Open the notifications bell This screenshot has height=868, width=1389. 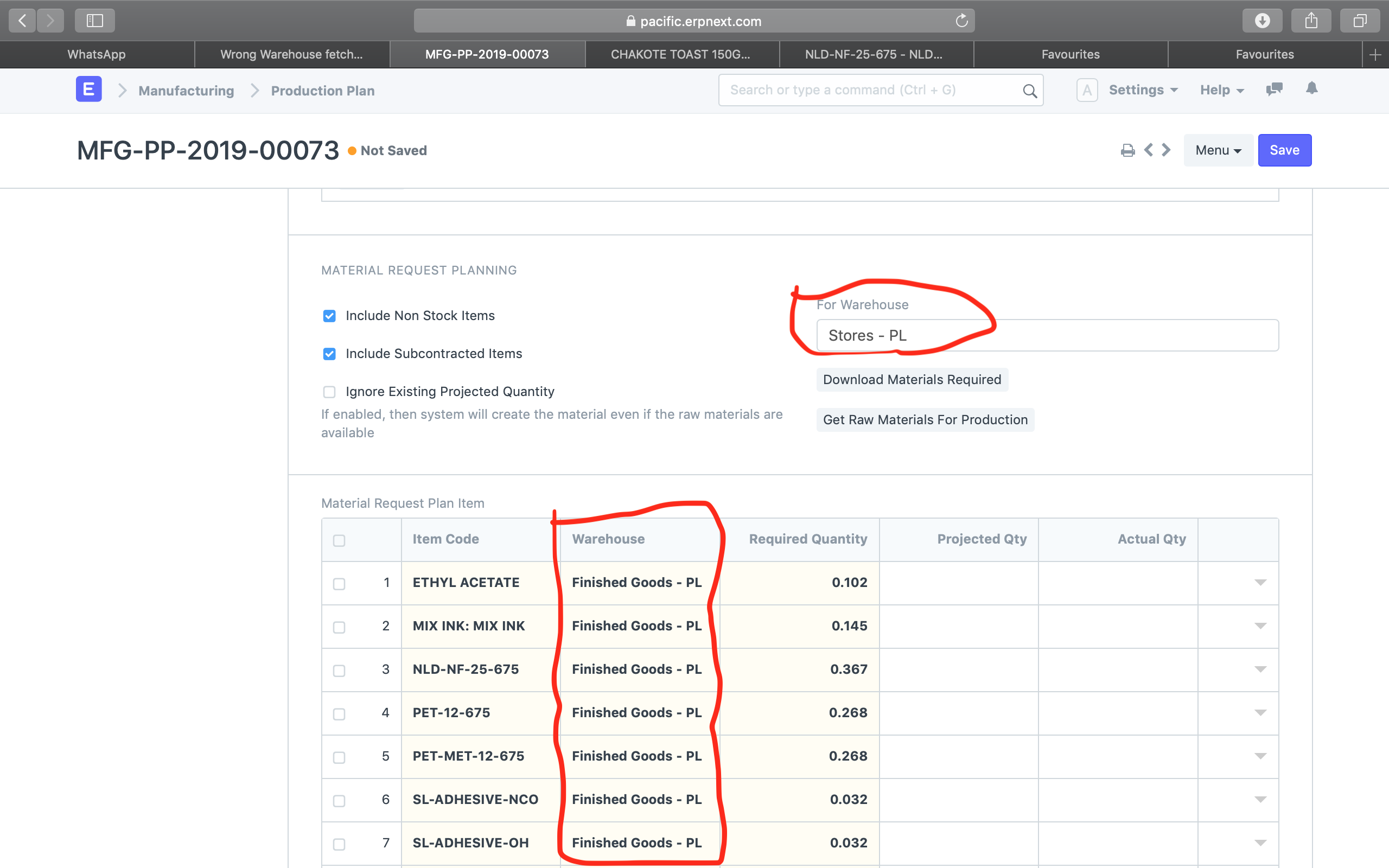pyautogui.click(x=1311, y=90)
